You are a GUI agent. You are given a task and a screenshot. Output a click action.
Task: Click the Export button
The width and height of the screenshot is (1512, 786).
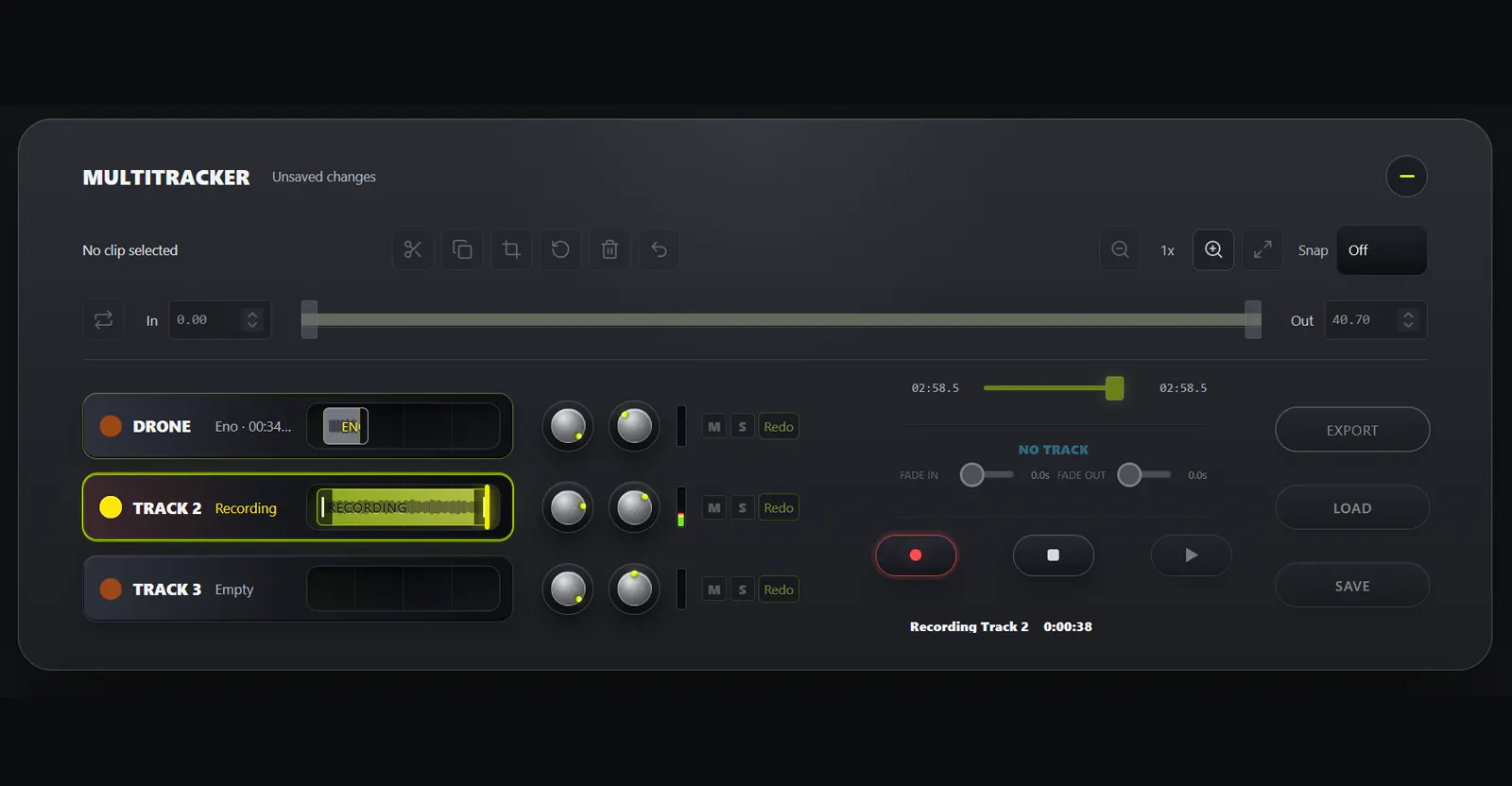pyautogui.click(x=1352, y=430)
